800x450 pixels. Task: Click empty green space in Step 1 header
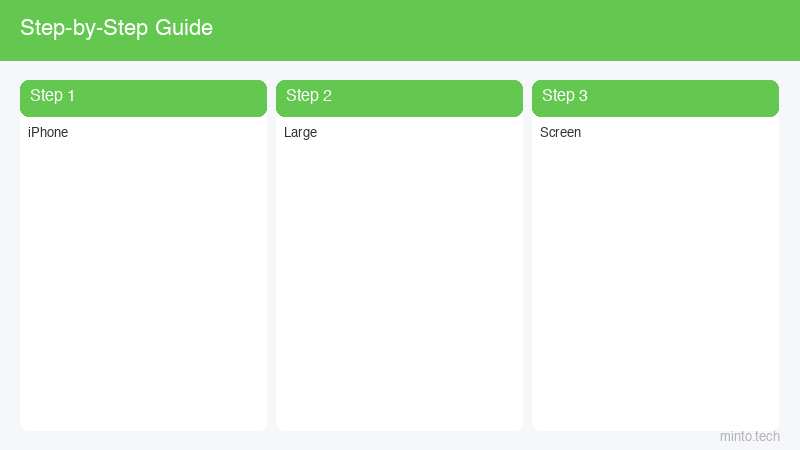click(173, 98)
